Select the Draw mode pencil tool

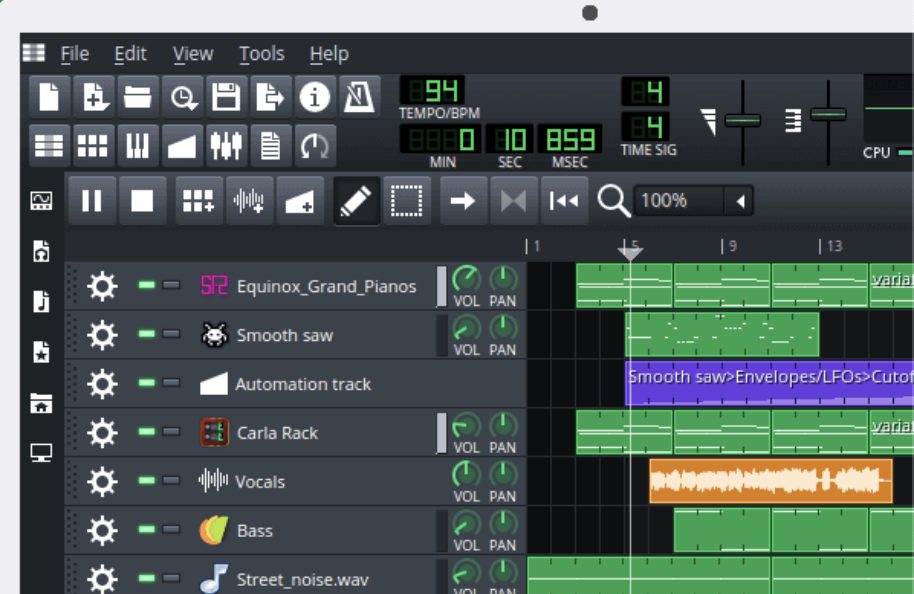(x=356, y=201)
